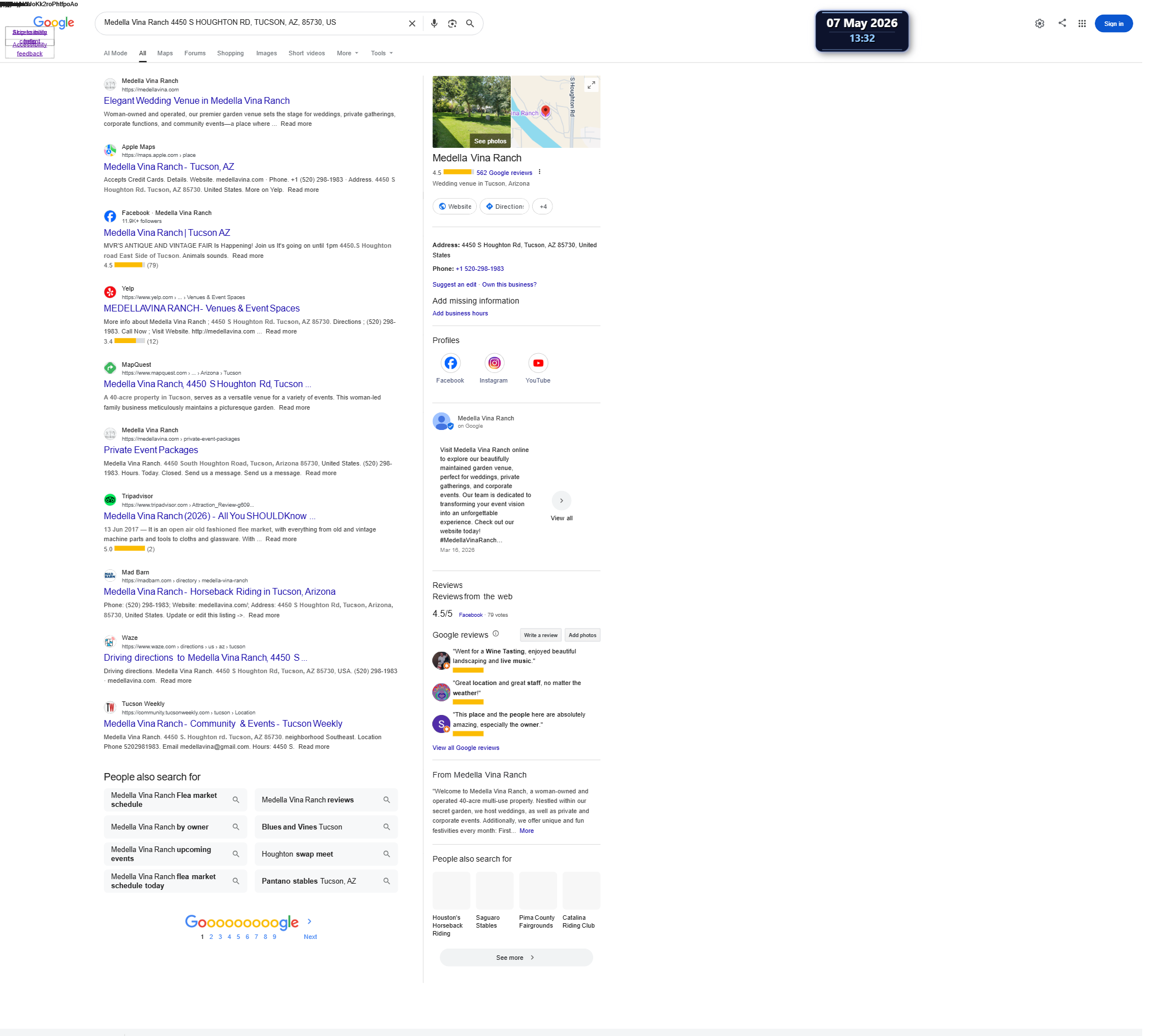
Task: Submit search with magnifier icon
Action: [x=470, y=23]
